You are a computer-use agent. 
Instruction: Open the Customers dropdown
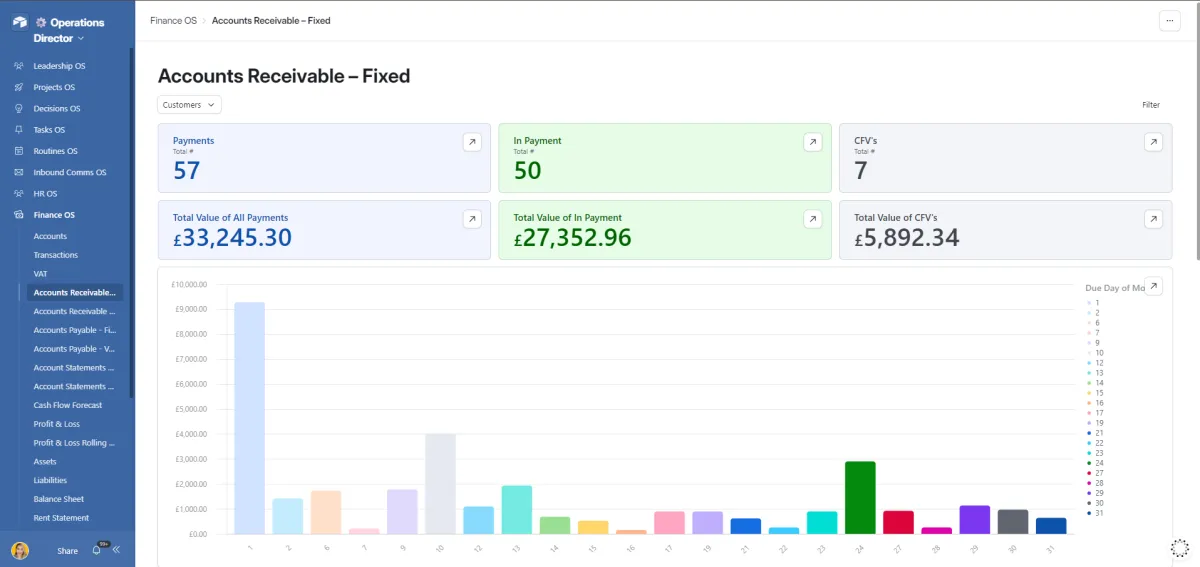(189, 105)
